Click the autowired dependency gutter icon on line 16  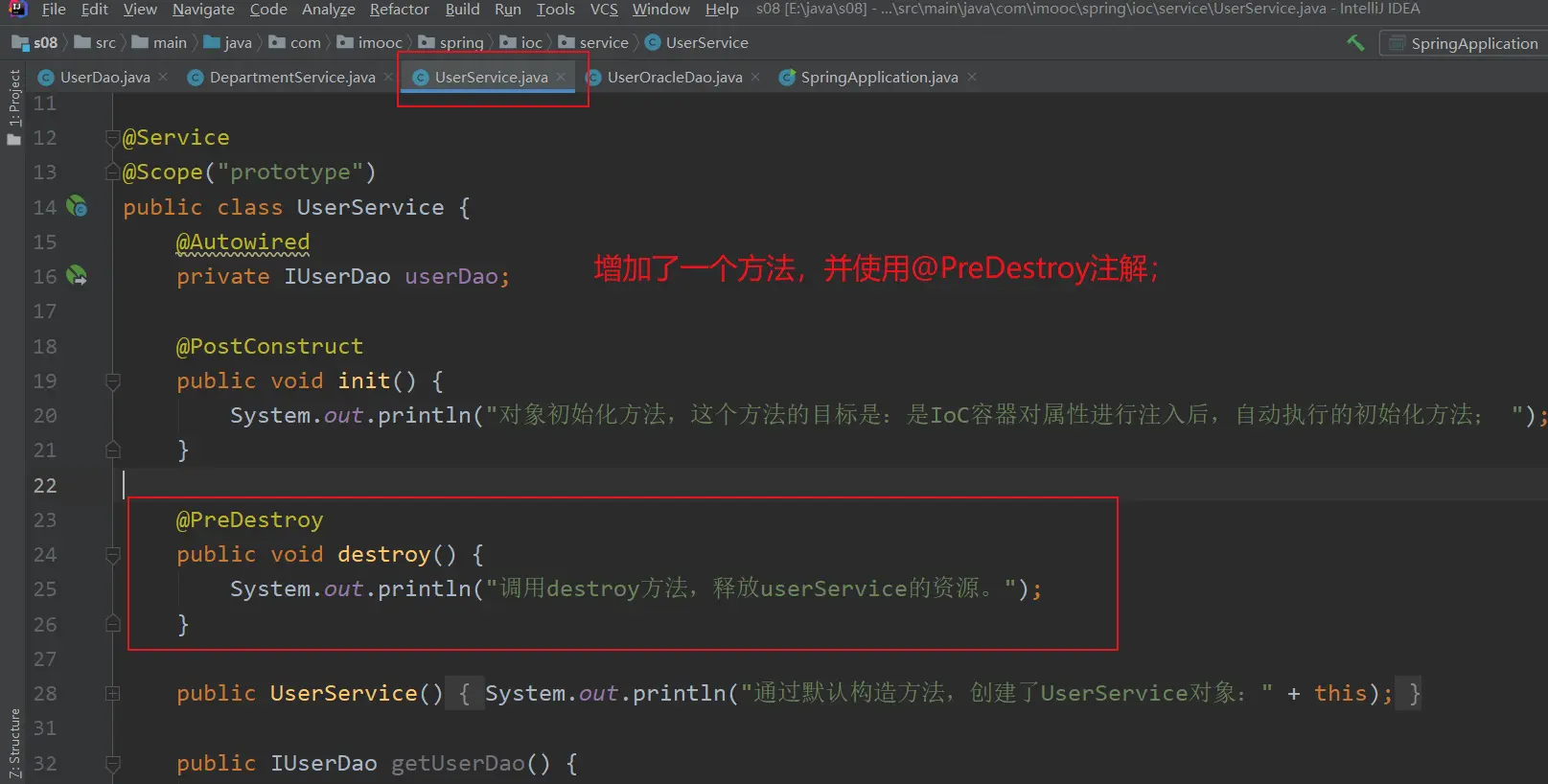pyautogui.click(x=77, y=276)
